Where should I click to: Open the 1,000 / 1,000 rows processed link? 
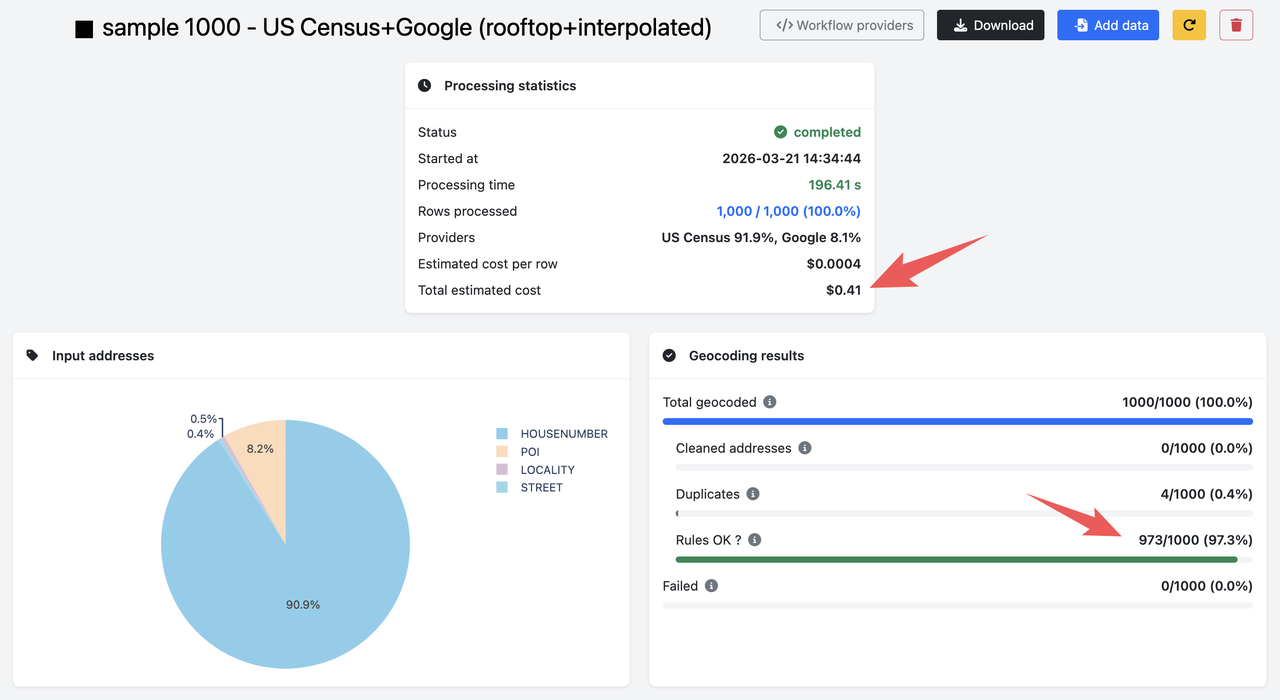(787, 211)
